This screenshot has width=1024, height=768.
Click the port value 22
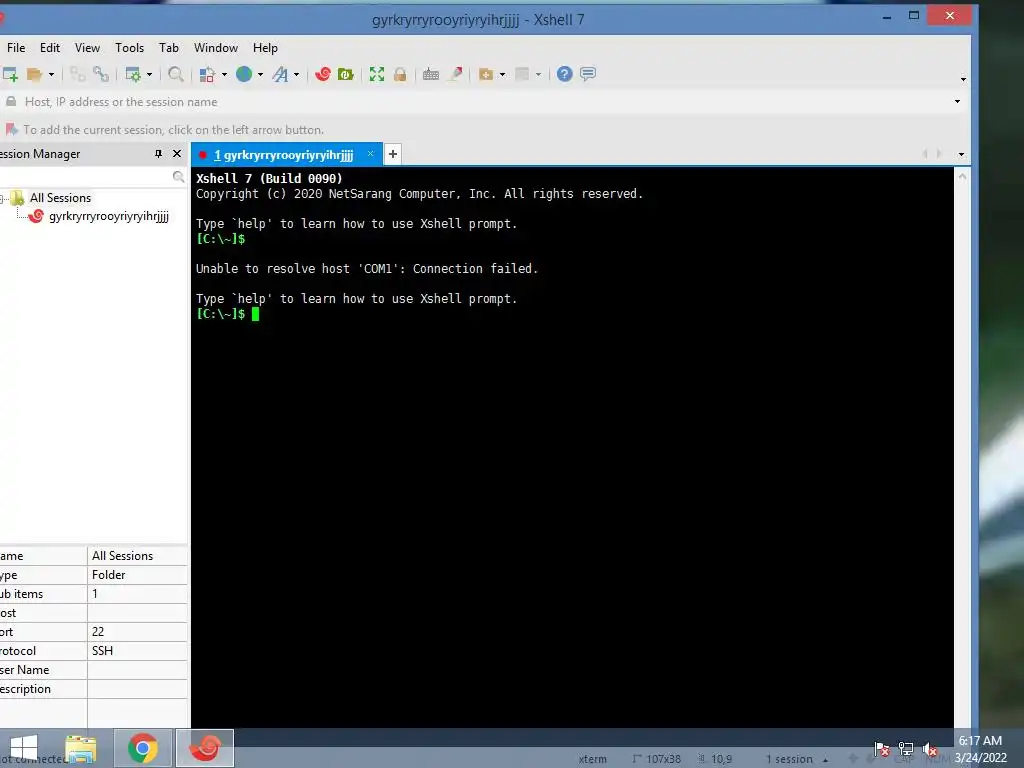pos(98,632)
